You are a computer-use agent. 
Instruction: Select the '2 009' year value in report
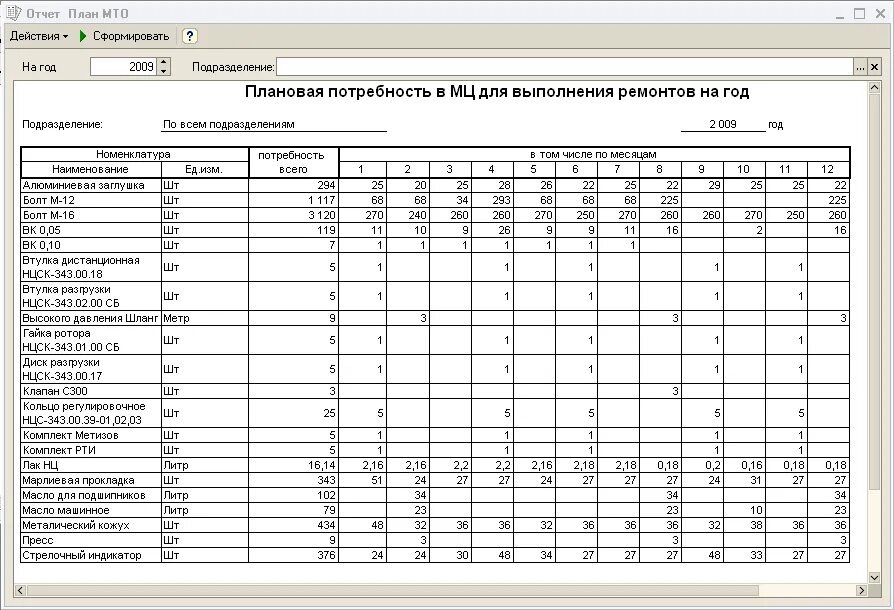723,124
